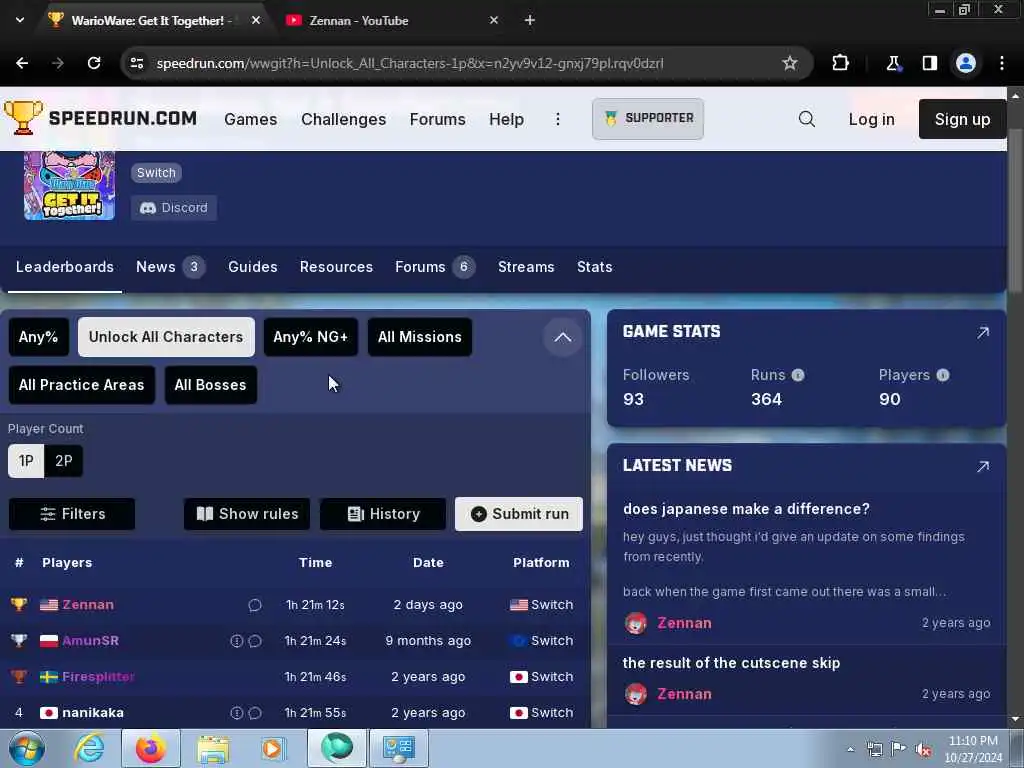Open the comment bubble on Zennan's run
1024x768 pixels.
point(255,605)
